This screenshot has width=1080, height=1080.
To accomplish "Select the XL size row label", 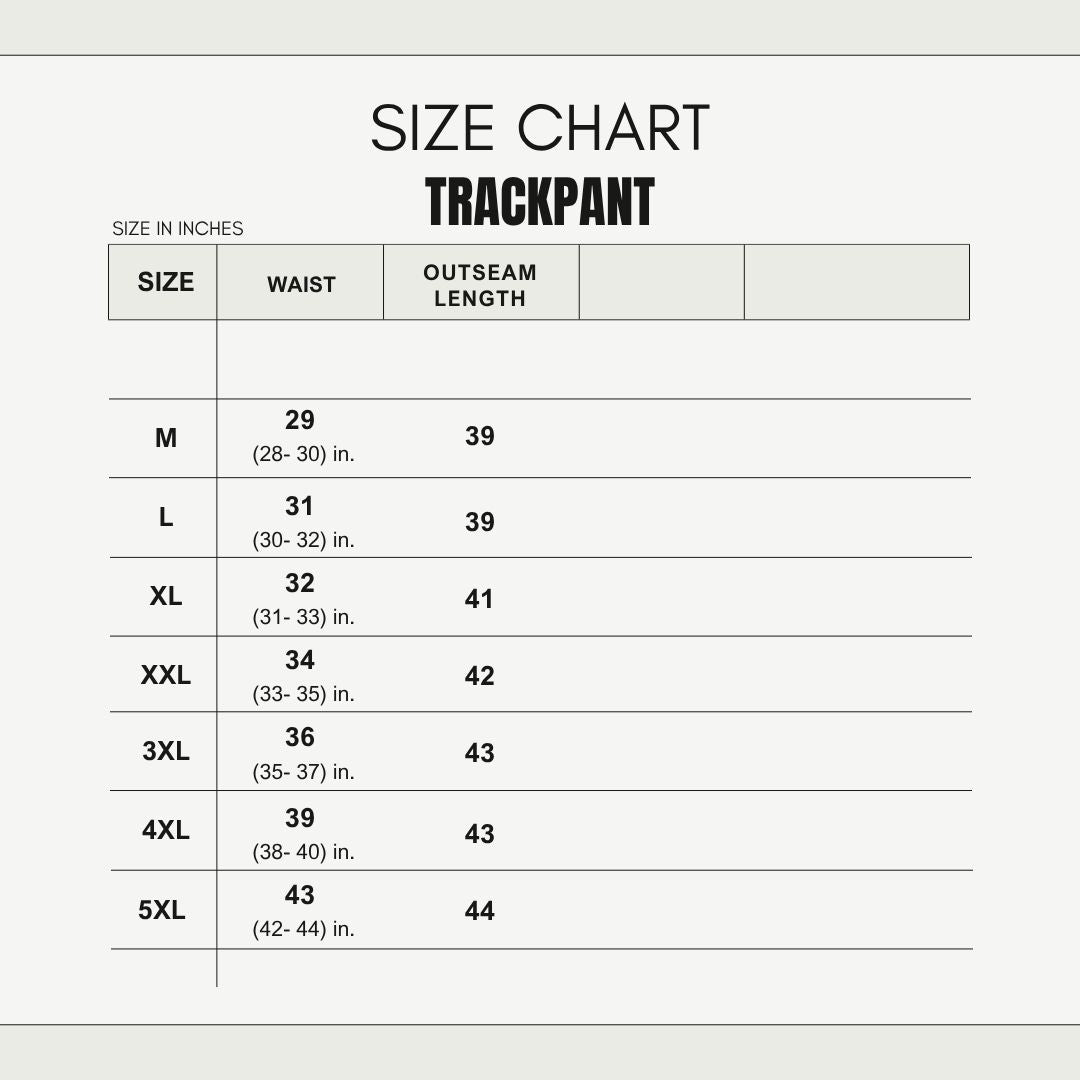I will [x=166, y=596].
